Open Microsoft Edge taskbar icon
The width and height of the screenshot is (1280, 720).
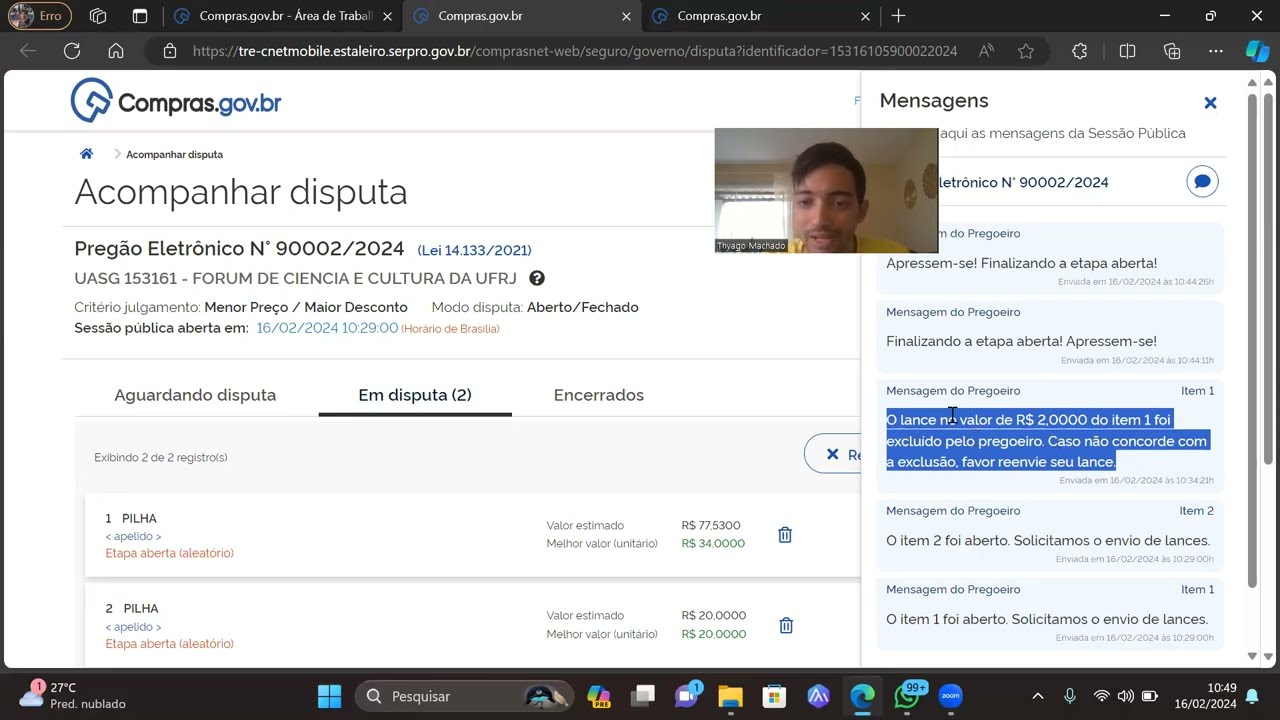[862, 696]
